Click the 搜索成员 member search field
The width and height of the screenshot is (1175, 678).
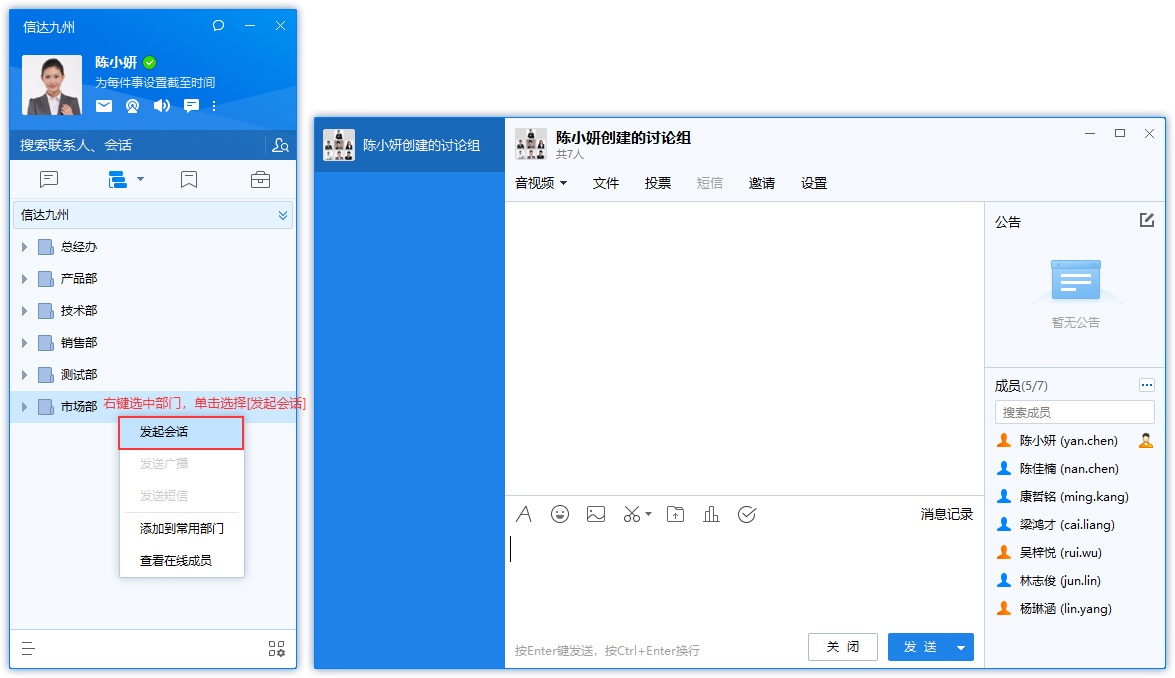point(1074,411)
